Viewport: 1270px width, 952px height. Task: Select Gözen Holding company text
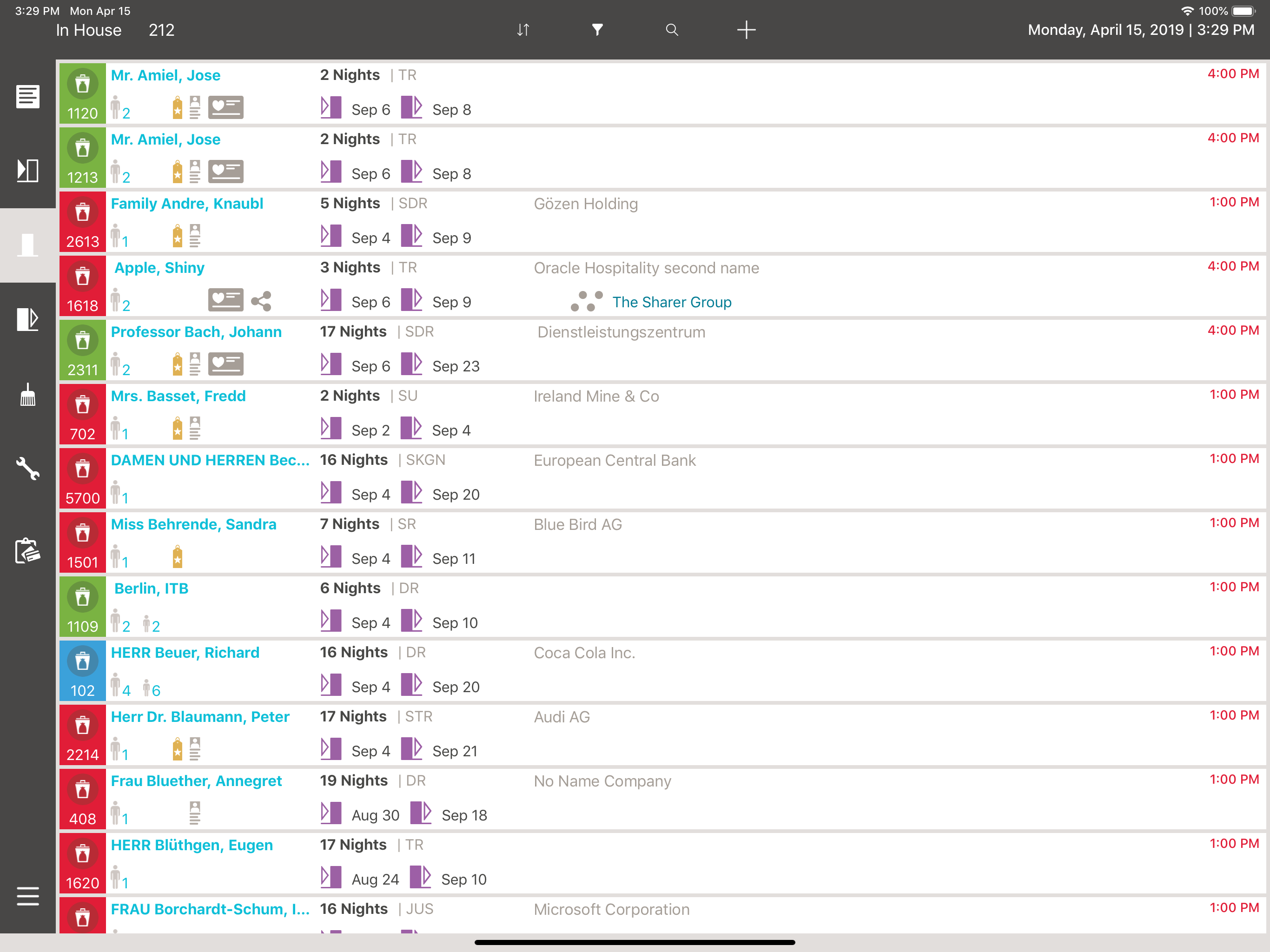pyautogui.click(x=586, y=204)
